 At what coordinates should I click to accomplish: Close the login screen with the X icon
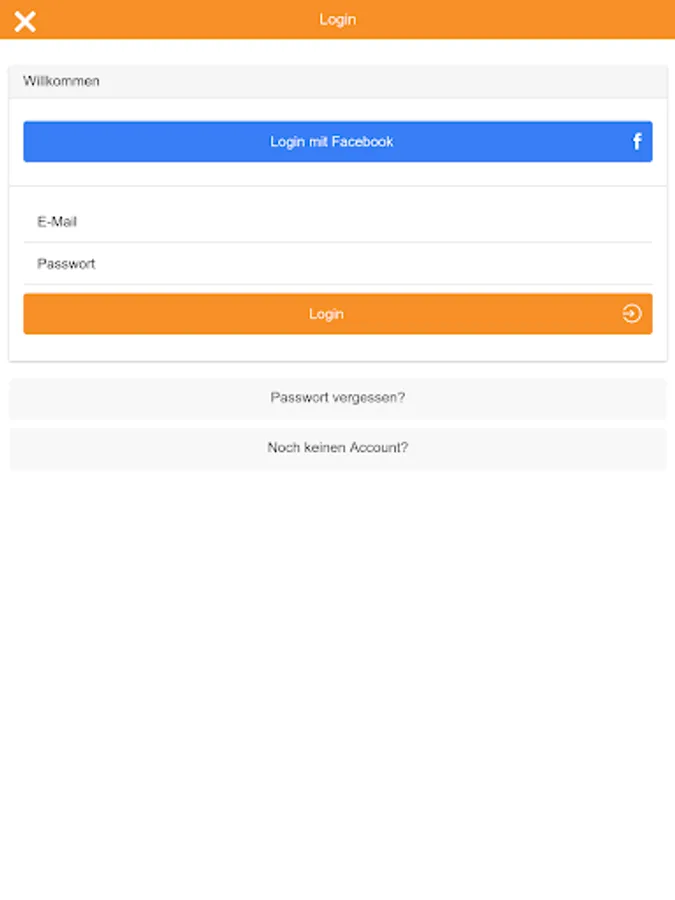click(x=25, y=21)
